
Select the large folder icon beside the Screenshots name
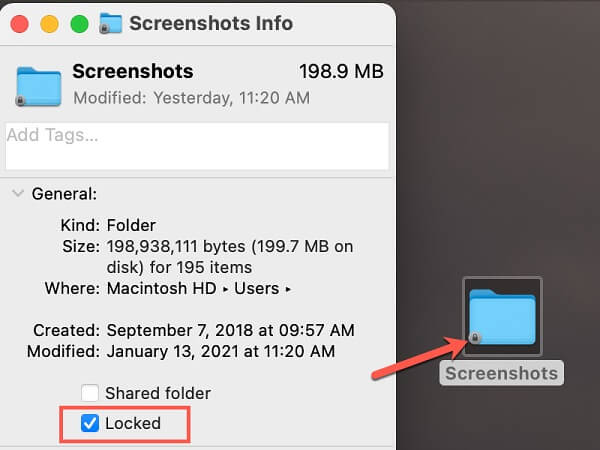click(39, 84)
